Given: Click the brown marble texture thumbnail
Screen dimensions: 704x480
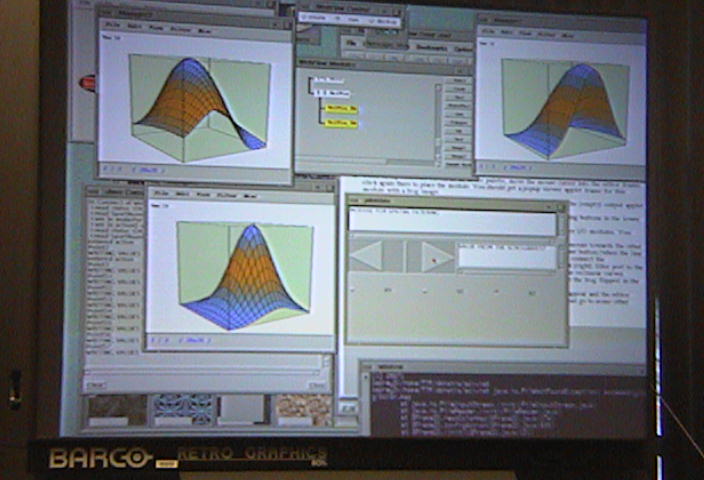Looking at the screenshot, I should click(117, 410).
